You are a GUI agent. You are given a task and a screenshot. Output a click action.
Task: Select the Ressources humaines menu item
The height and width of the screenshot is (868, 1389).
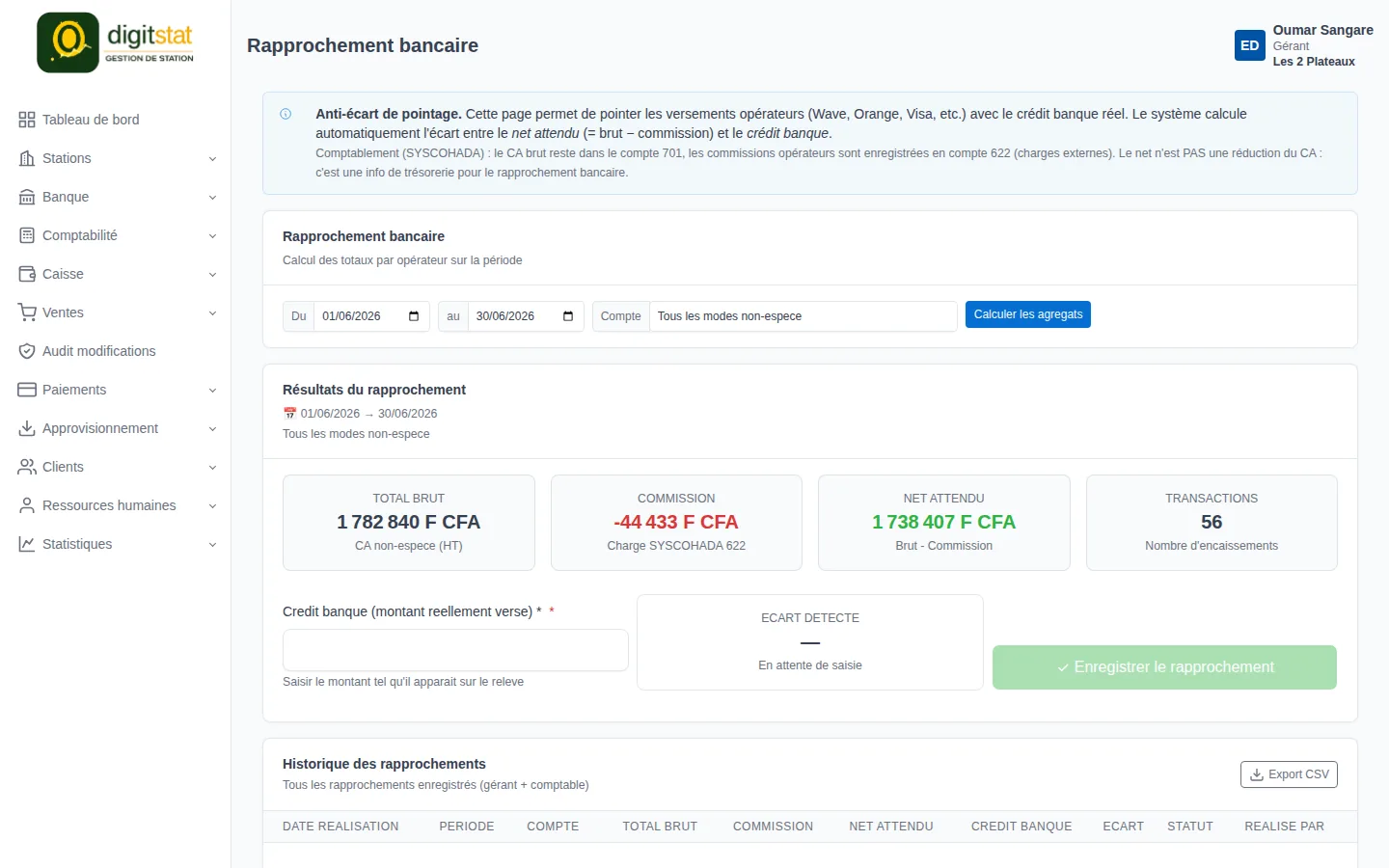coord(116,505)
